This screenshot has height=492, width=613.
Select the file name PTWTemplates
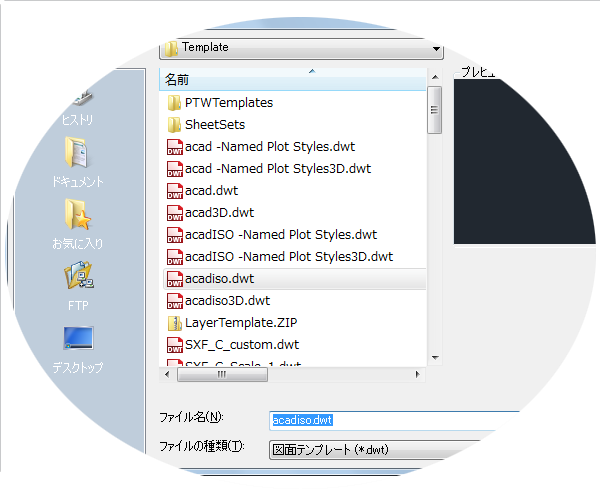pyautogui.click(x=229, y=103)
